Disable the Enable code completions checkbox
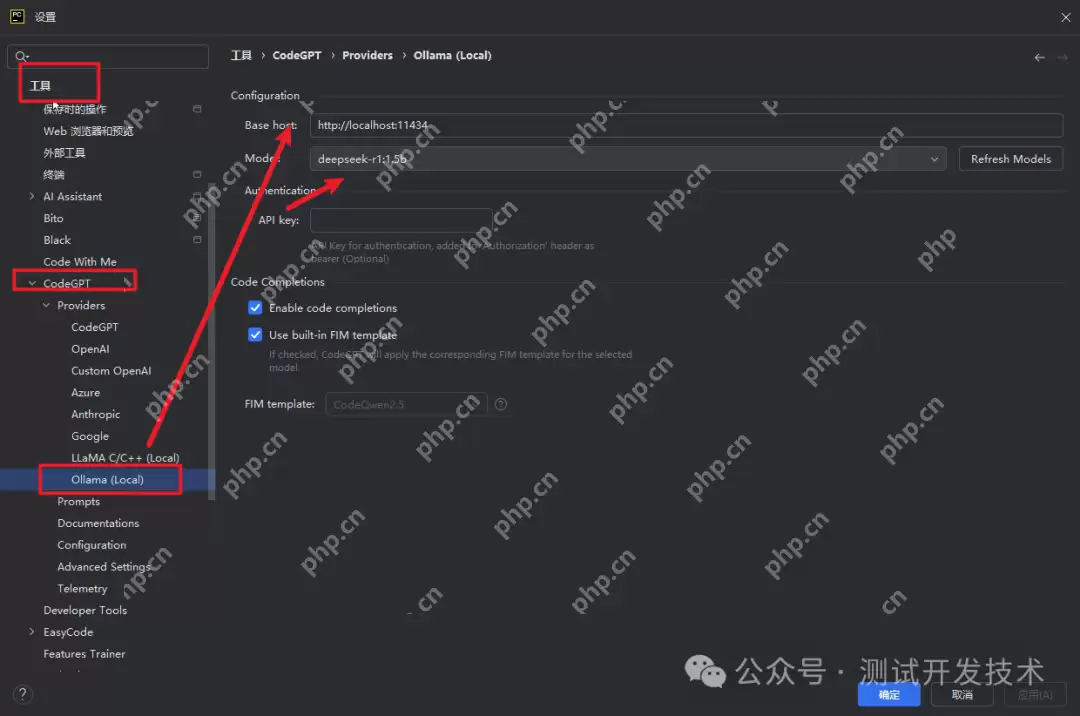 pos(255,308)
